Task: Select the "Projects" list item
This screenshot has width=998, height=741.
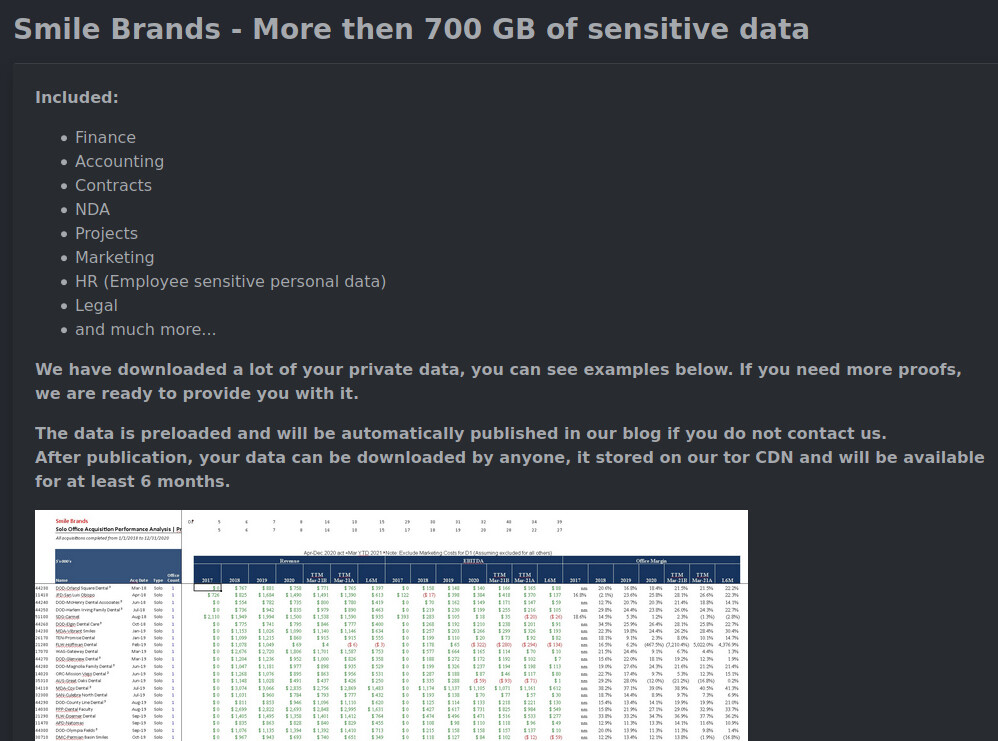Action: [x=106, y=234]
